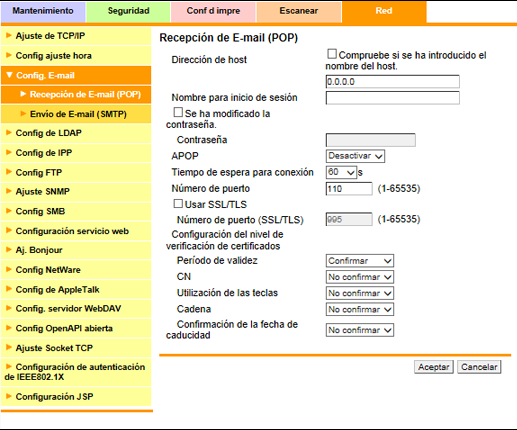Open Config NetWare settings
This screenshot has height=430, width=517.
click(x=76, y=270)
